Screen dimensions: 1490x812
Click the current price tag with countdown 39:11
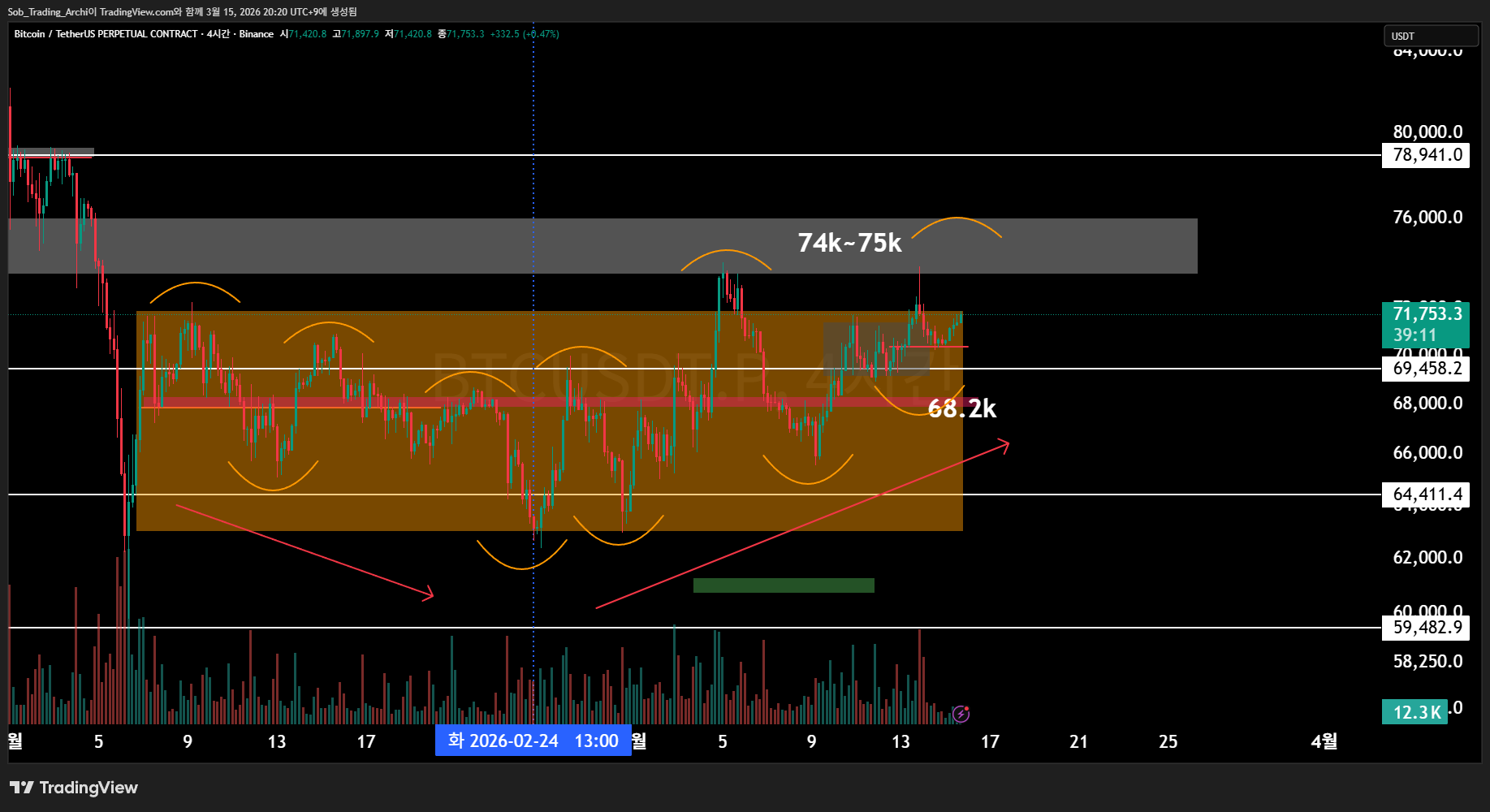pos(1426,324)
